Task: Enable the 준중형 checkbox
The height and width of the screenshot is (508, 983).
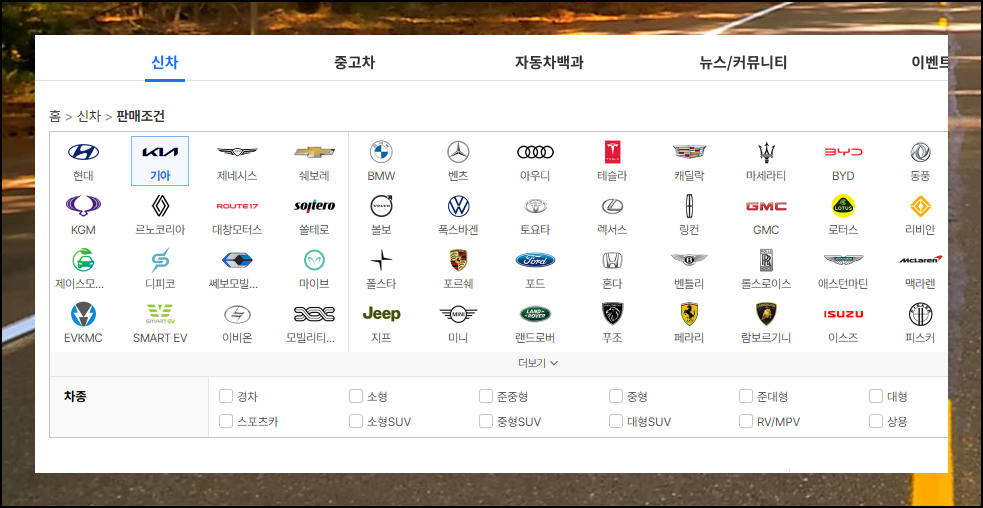Action: 486,396
